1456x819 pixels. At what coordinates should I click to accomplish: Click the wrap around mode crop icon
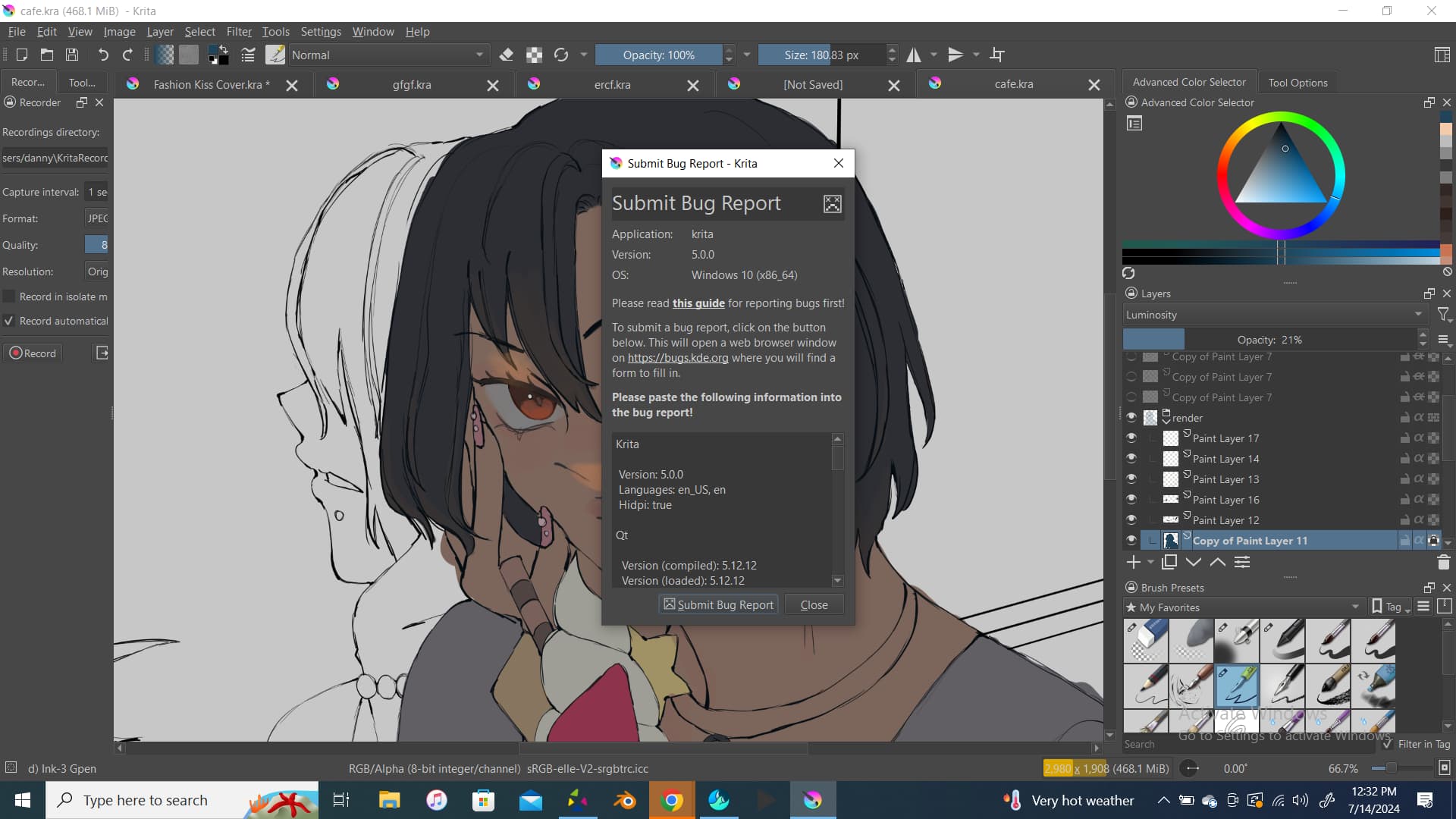coord(997,55)
